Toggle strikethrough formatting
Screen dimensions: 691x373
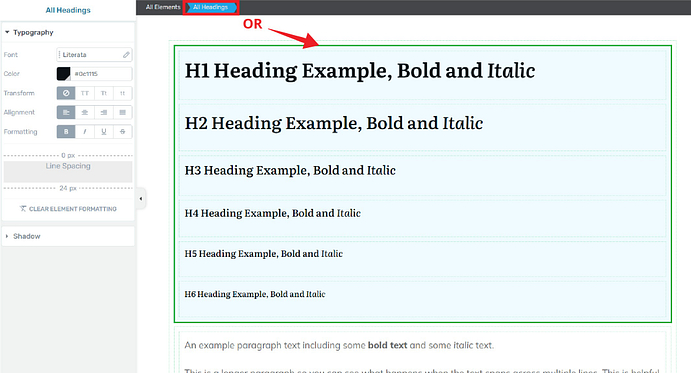[123, 131]
